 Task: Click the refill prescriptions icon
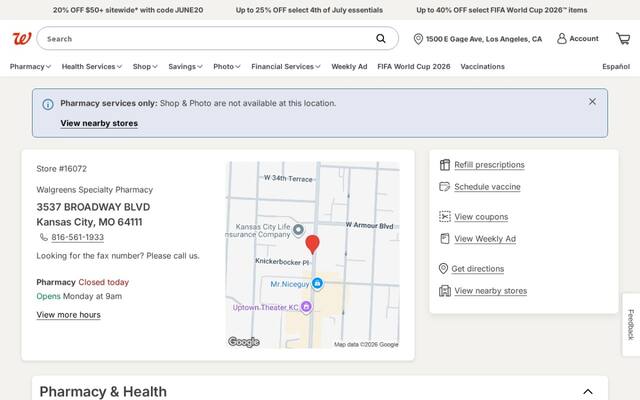tap(444, 165)
